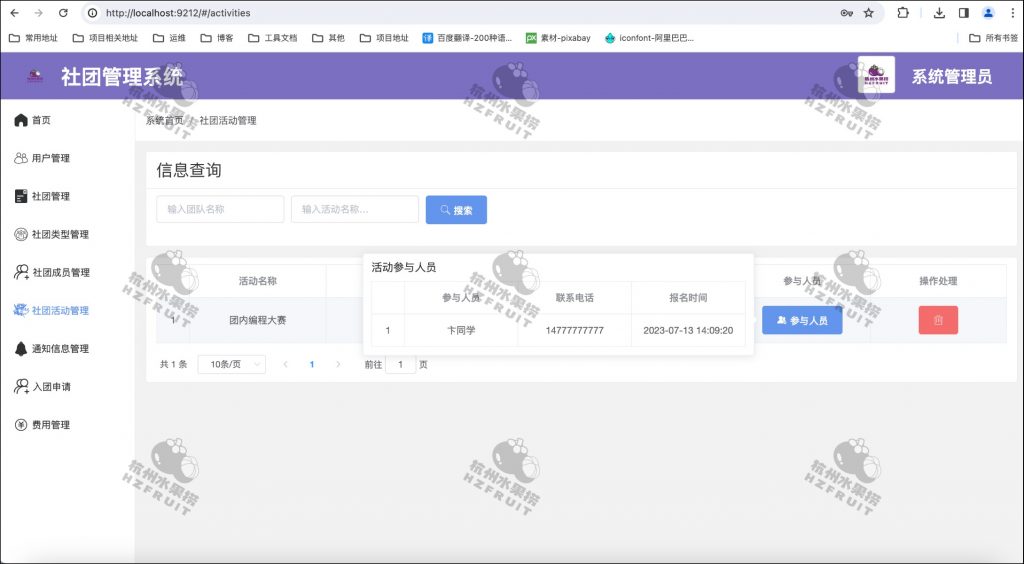The width and height of the screenshot is (1024, 564).
Task: Open the 10条/页 page size dropdown
Action: click(232, 364)
